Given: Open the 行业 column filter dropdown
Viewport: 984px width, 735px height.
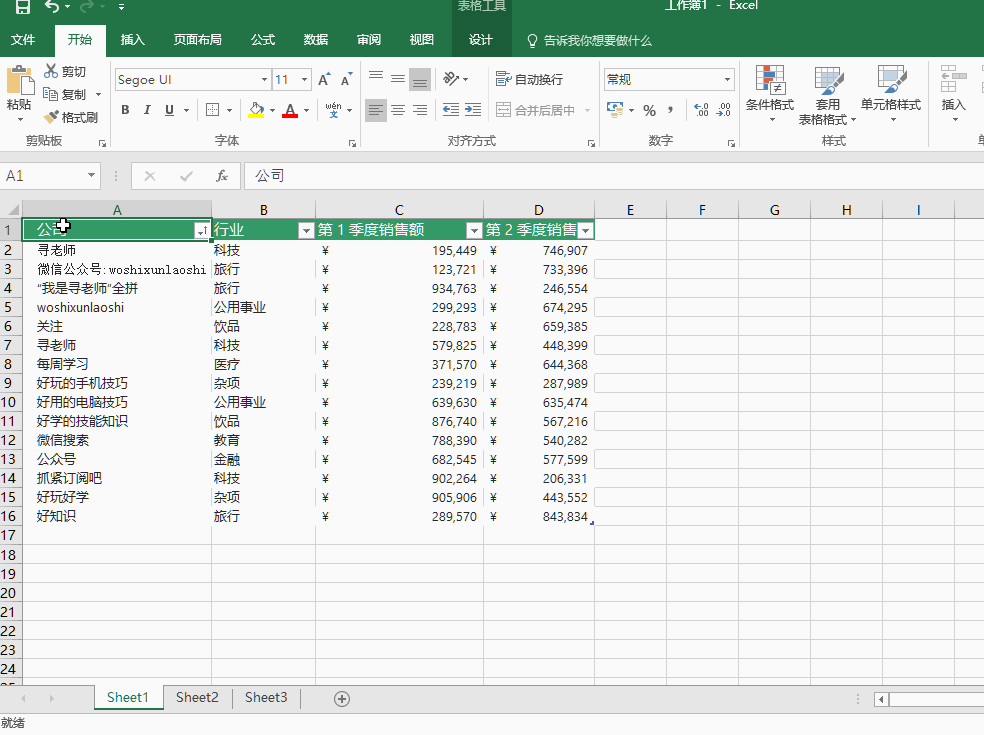Looking at the screenshot, I should [306, 231].
